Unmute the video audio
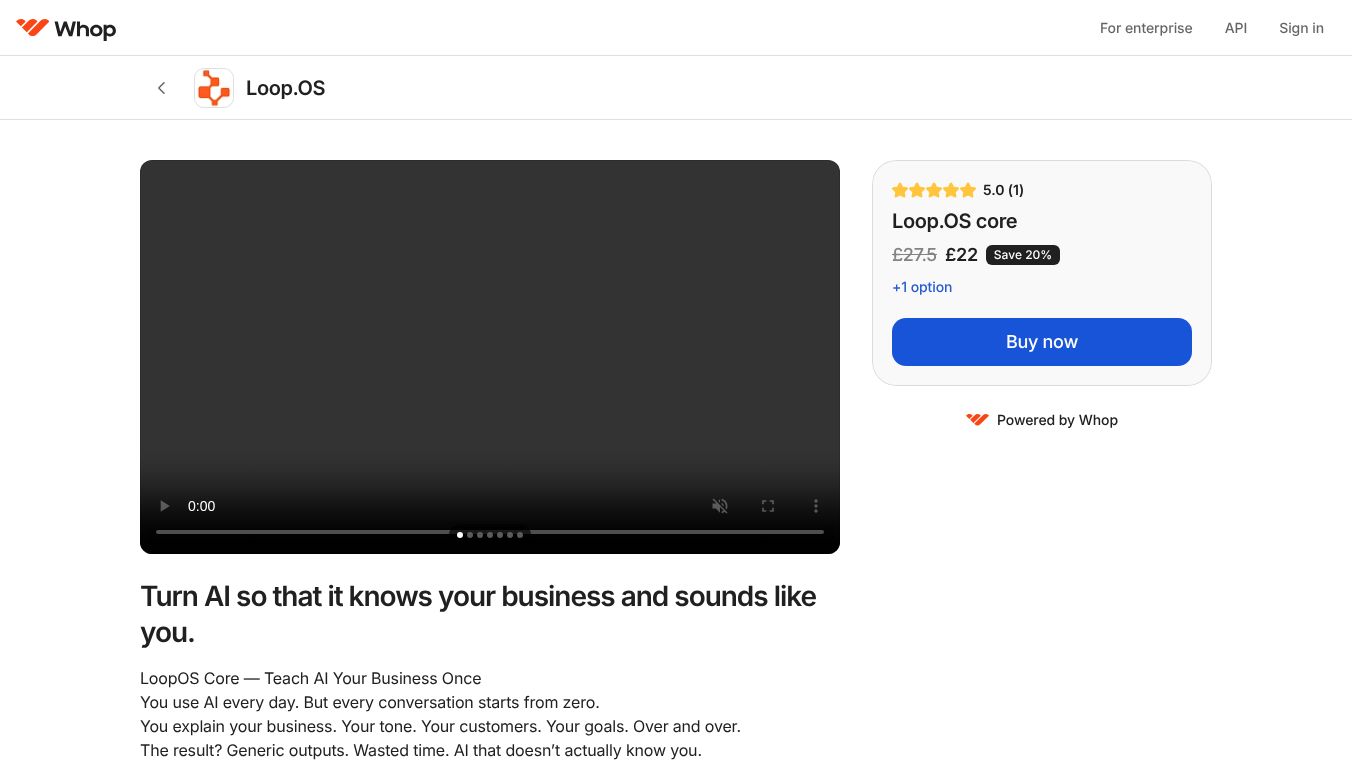Viewport: 1352px width, 760px height. pyautogui.click(x=720, y=506)
